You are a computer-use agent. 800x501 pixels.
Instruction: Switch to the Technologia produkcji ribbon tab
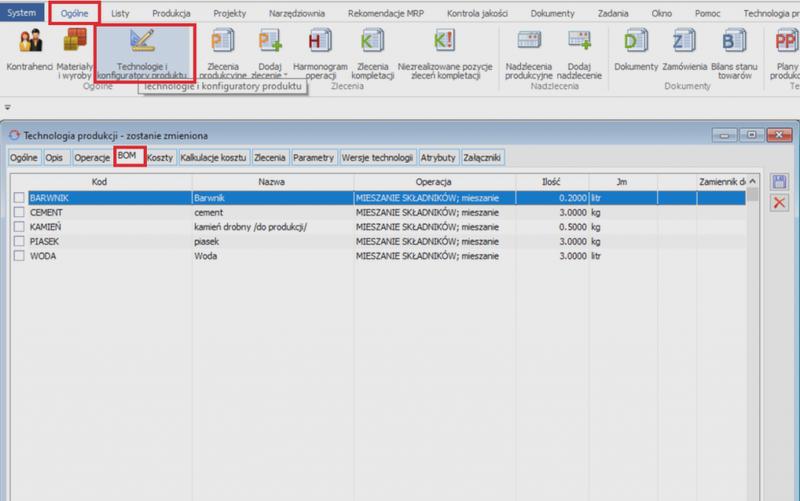coord(770,13)
